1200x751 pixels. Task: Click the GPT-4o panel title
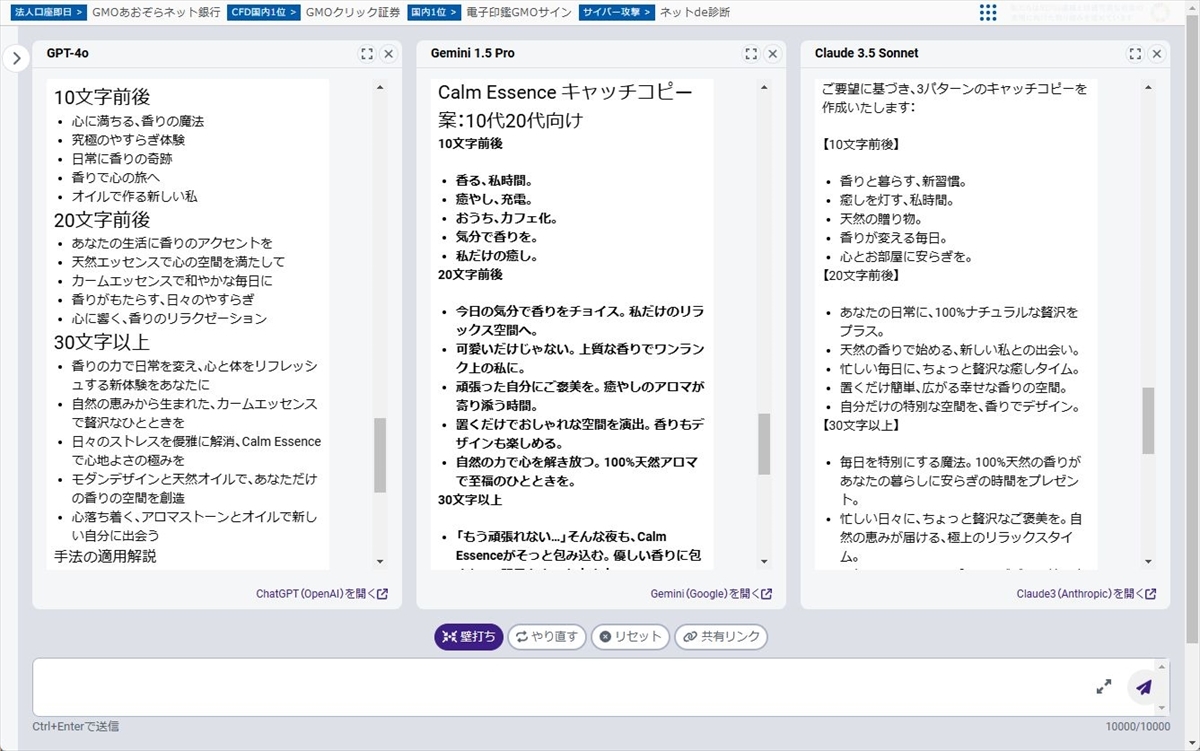coord(68,53)
